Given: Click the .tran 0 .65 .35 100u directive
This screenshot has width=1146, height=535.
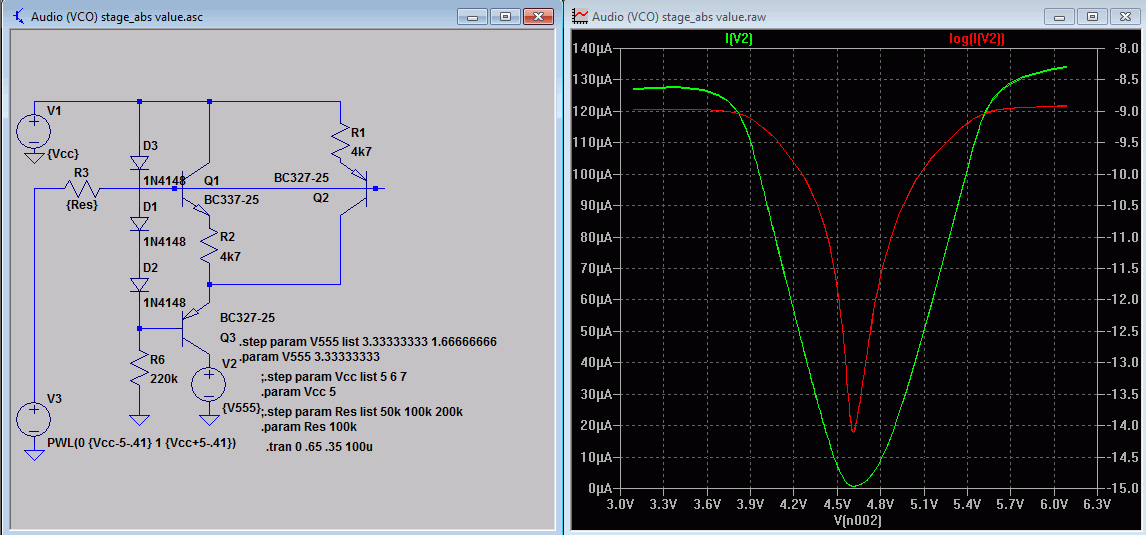Looking at the screenshot, I should pos(319,446).
